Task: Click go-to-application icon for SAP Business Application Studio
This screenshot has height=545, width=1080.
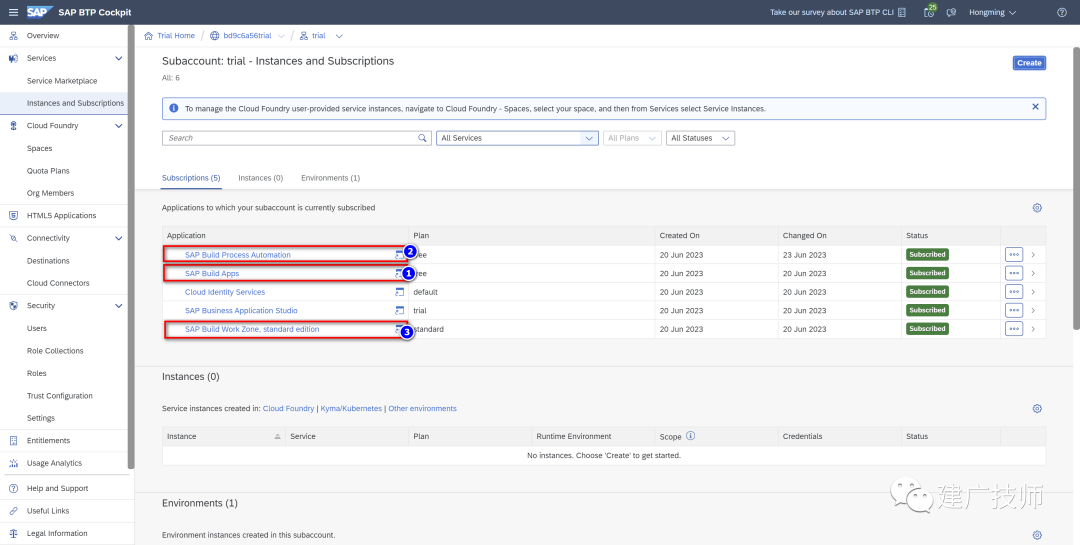Action: pyautogui.click(x=399, y=311)
